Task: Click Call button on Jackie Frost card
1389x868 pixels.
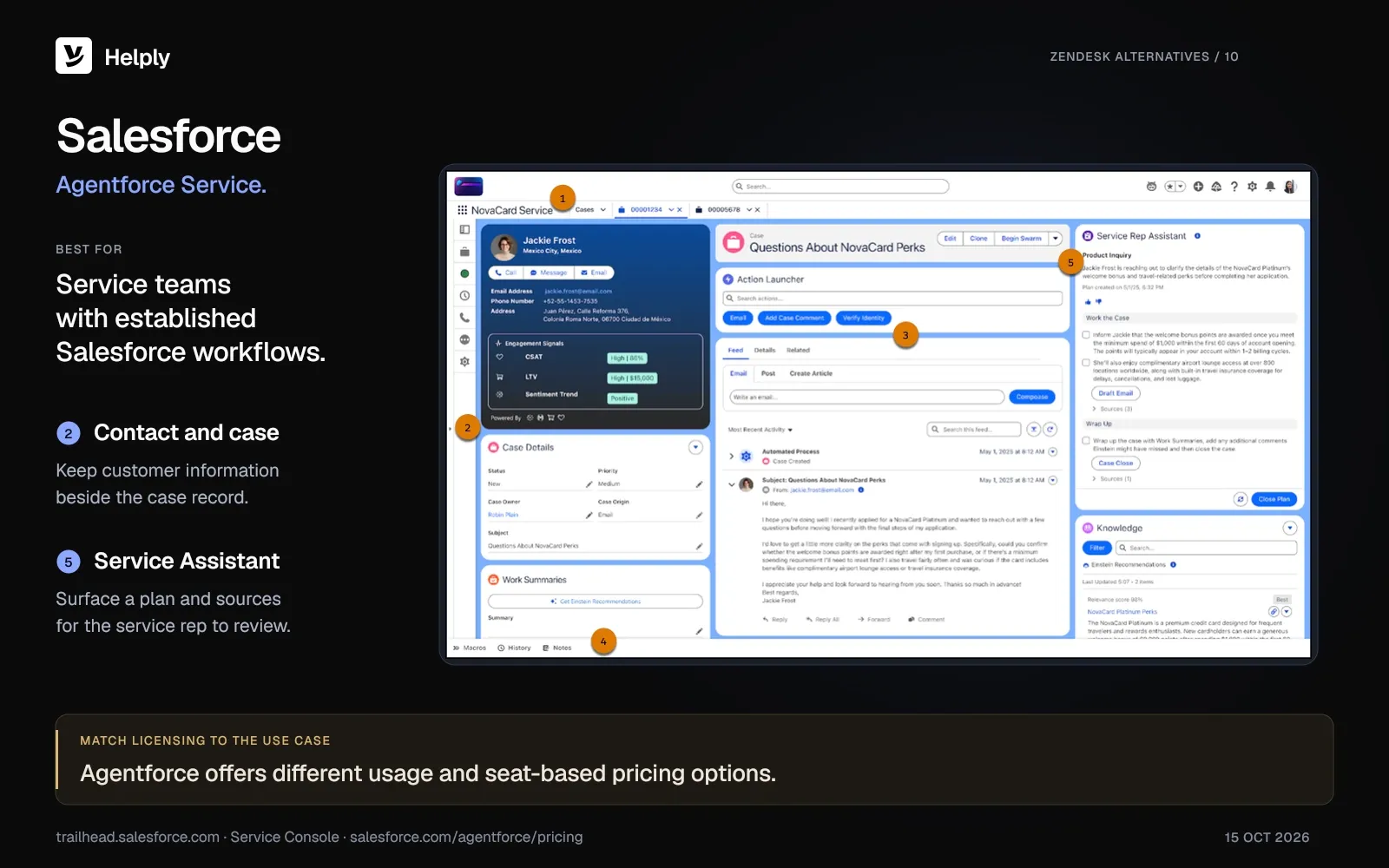Action: coord(506,273)
